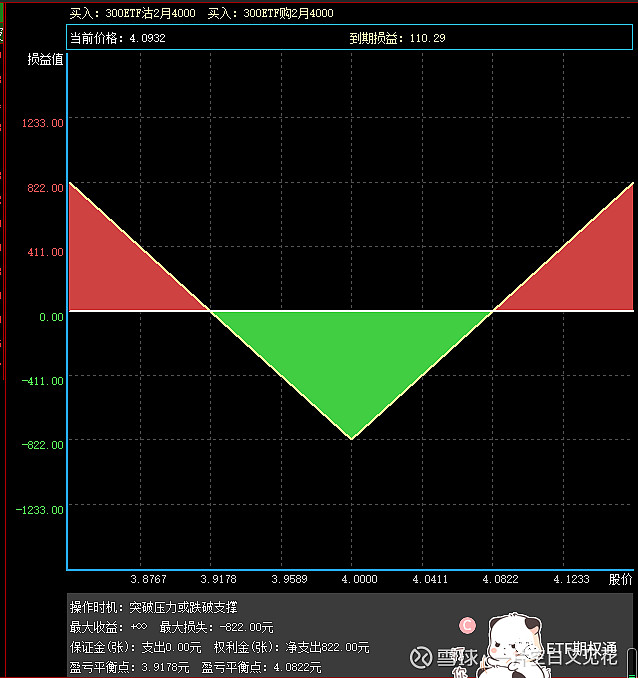This screenshot has height=678, width=638.
Task: Click the 4.0411 x-axis price label
Action: [x=430, y=579]
